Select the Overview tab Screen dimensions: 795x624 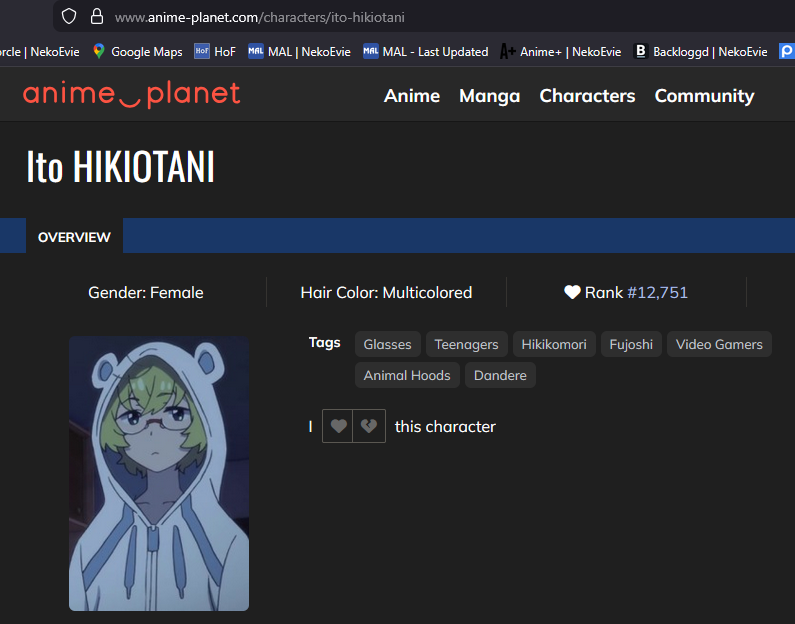(75, 237)
